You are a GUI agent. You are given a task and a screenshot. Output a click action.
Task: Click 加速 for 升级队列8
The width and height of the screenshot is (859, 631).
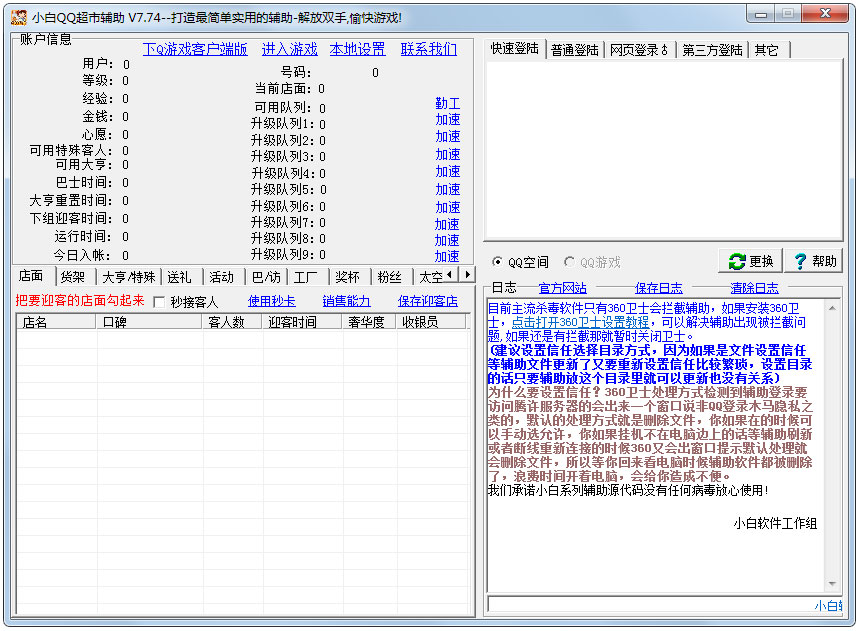(447, 240)
